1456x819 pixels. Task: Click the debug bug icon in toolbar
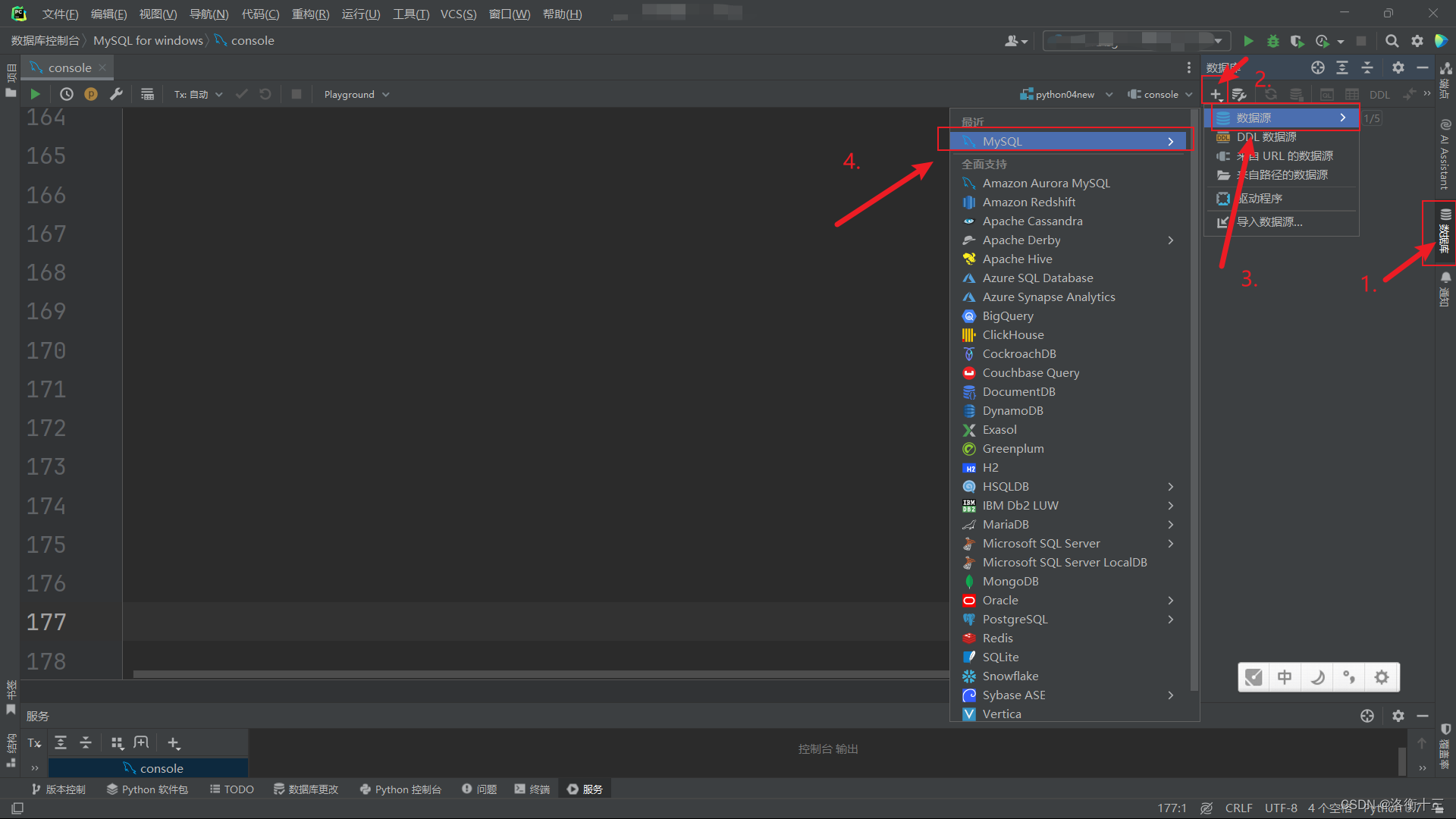[x=1272, y=41]
